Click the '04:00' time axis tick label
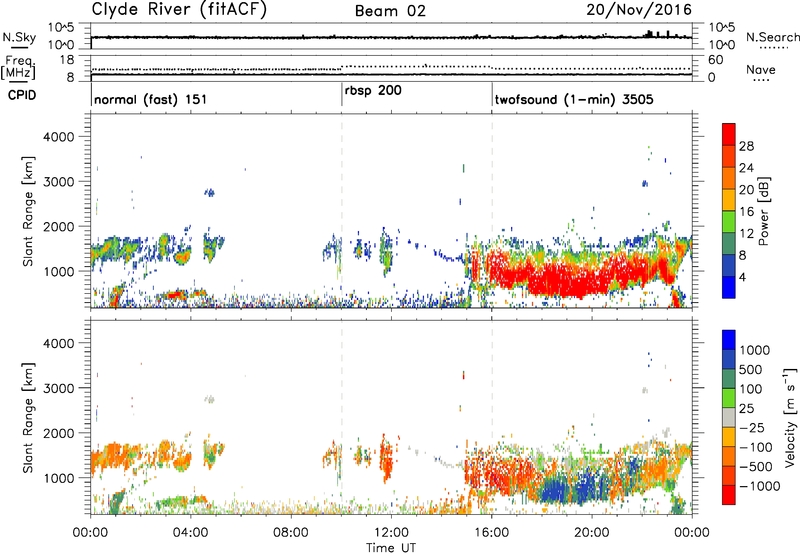 point(190,533)
